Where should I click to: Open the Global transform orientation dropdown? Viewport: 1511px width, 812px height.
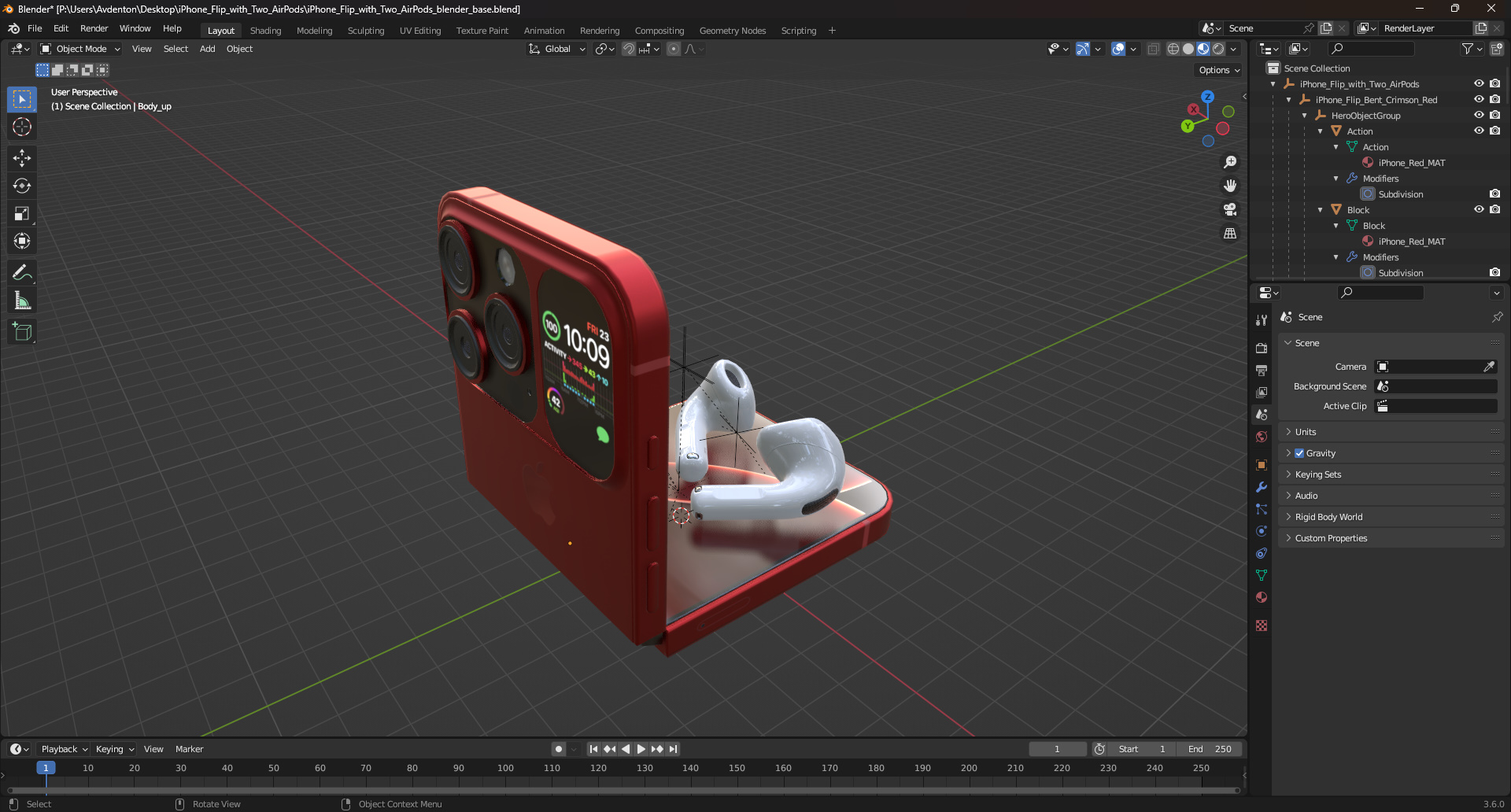coord(557,49)
